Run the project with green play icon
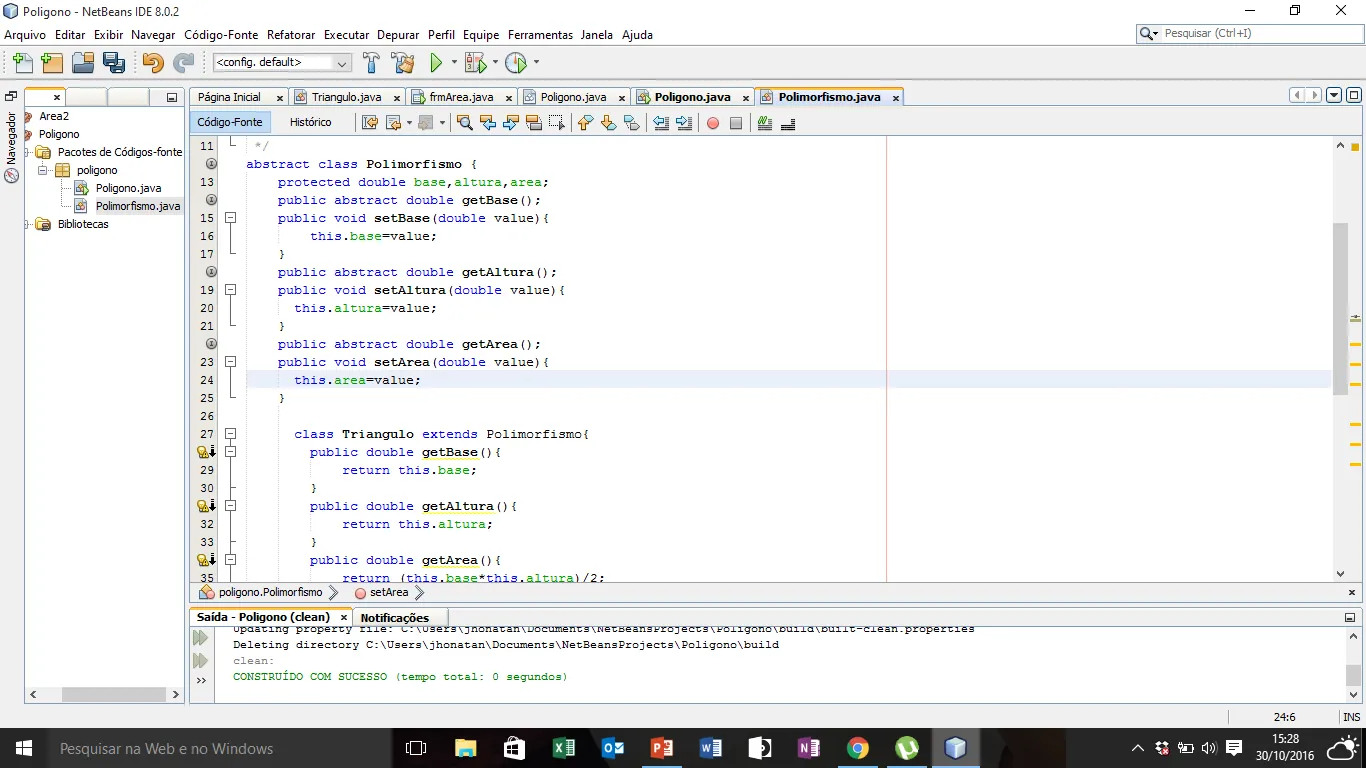1366x768 pixels. (436, 63)
